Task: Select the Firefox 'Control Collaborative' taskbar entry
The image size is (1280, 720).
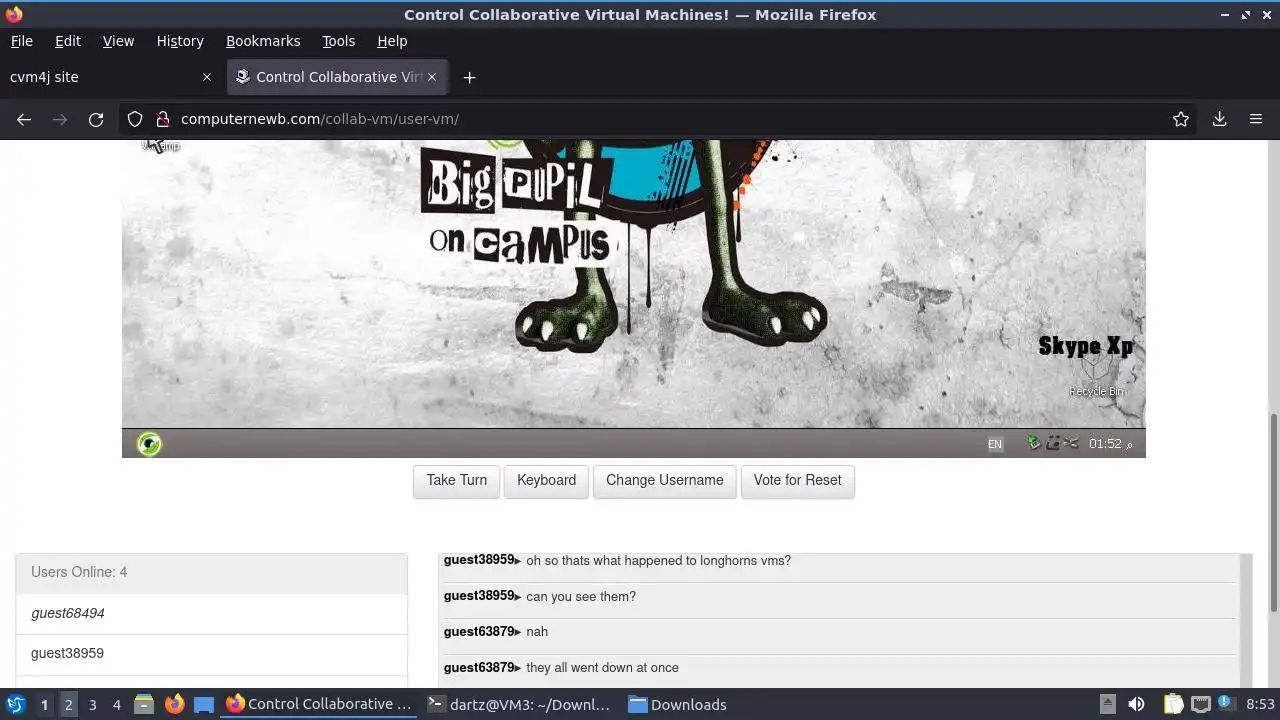Action: pos(318,704)
